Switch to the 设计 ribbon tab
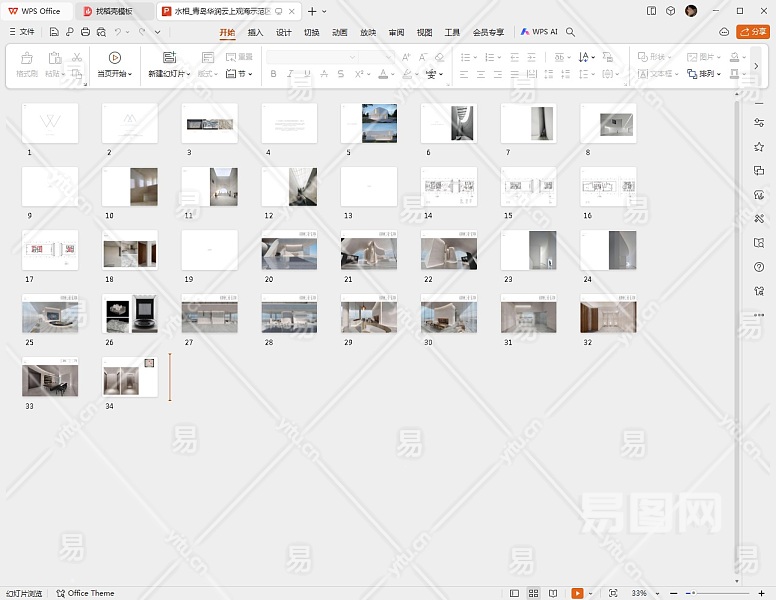Image resolution: width=776 pixels, height=600 pixels. pos(284,32)
